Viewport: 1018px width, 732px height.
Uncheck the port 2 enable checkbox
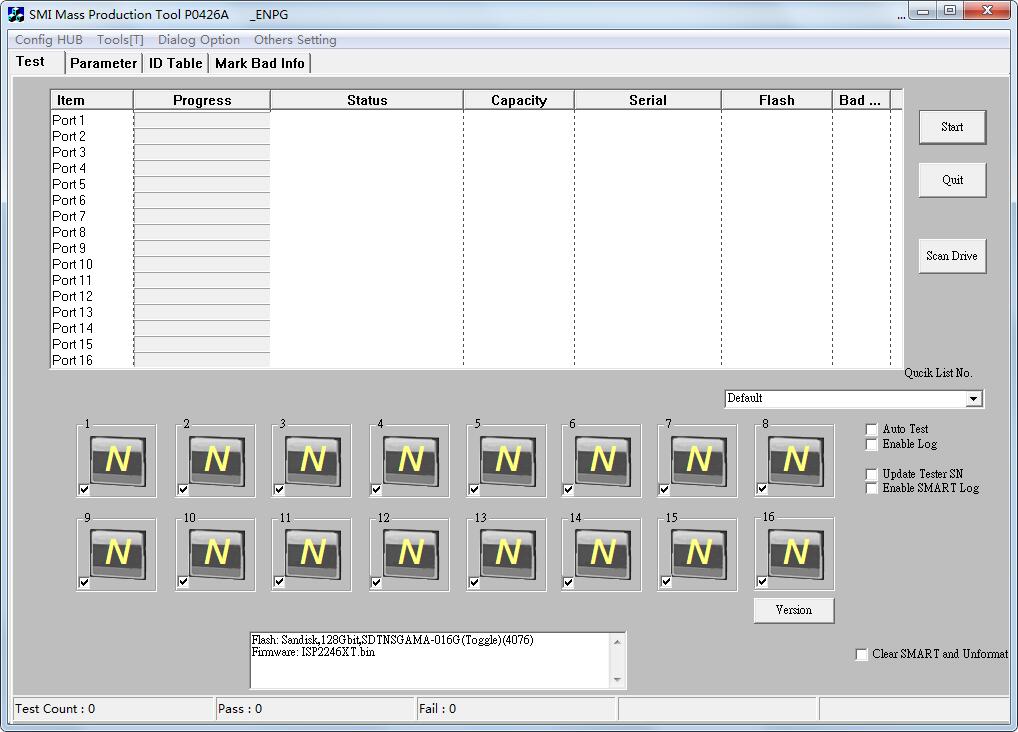(x=183, y=490)
